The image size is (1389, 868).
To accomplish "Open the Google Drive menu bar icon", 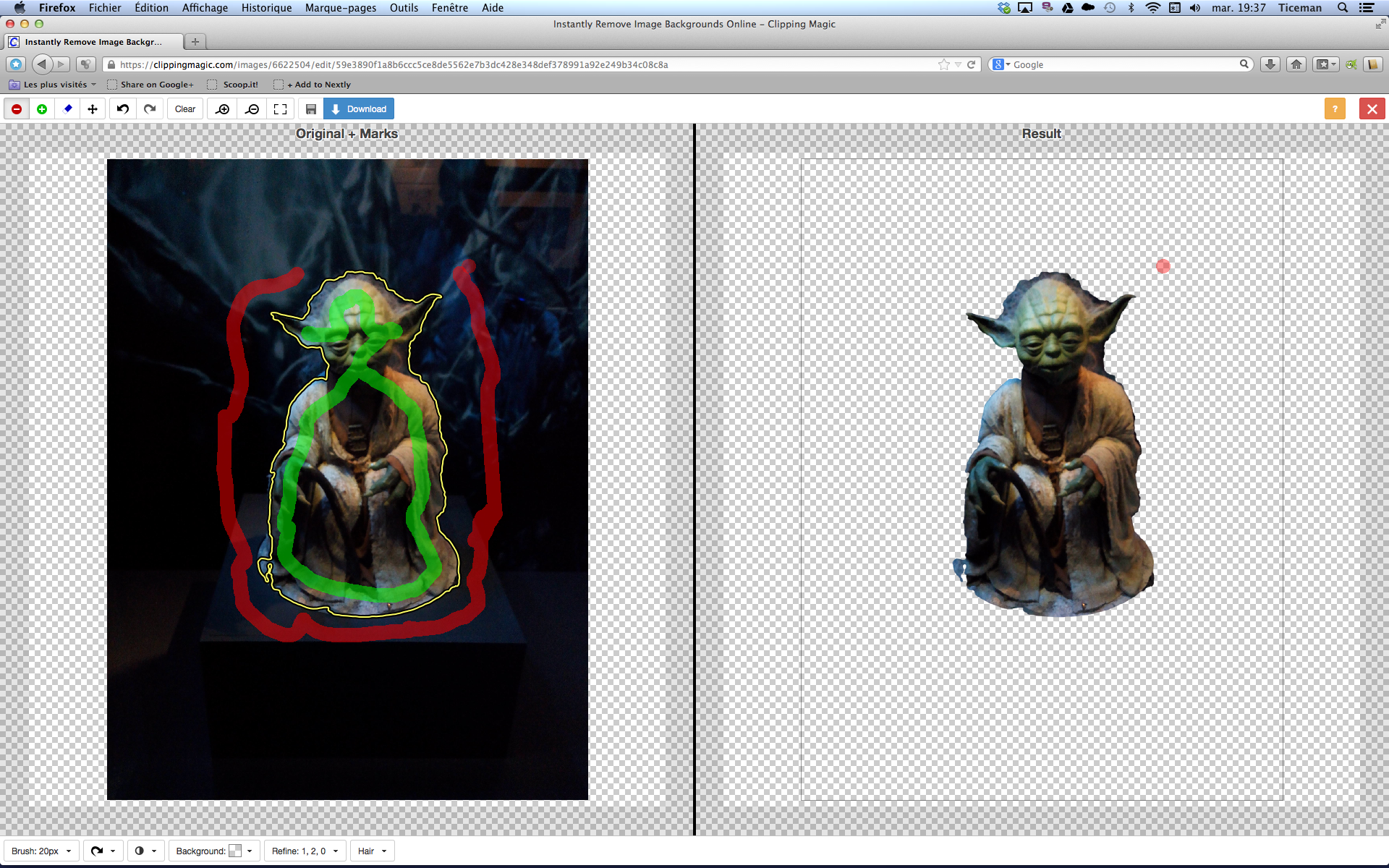I will pos(1067,8).
